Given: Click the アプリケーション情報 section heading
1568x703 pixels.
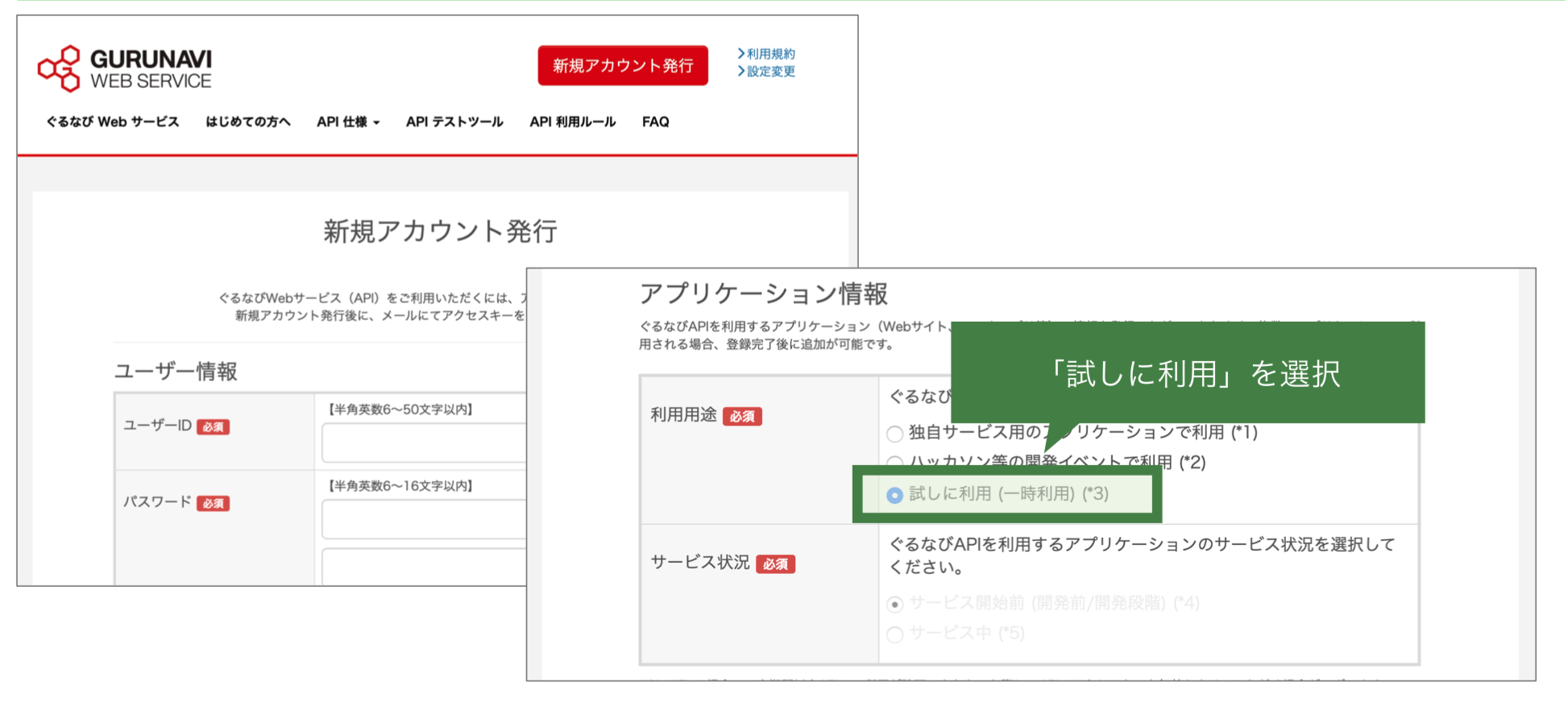Looking at the screenshot, I should [763, 293].
